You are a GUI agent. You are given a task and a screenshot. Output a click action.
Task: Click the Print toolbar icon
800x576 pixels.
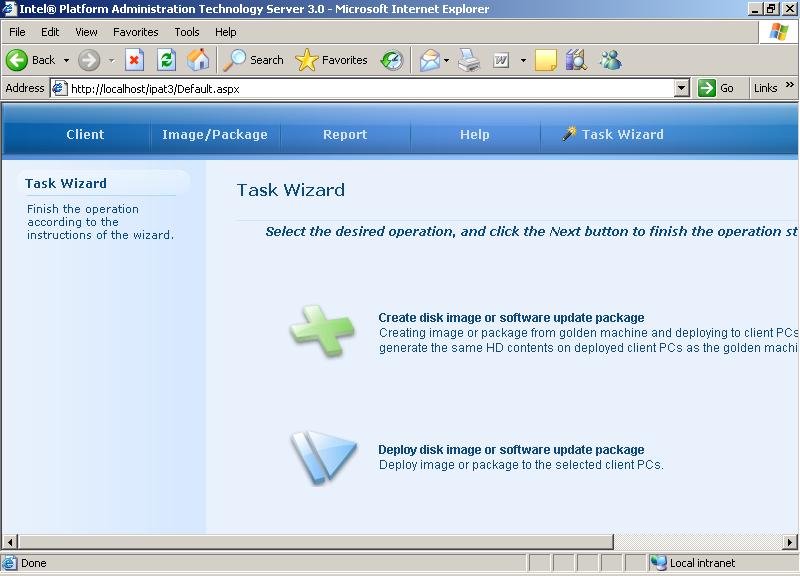(469, 60)
